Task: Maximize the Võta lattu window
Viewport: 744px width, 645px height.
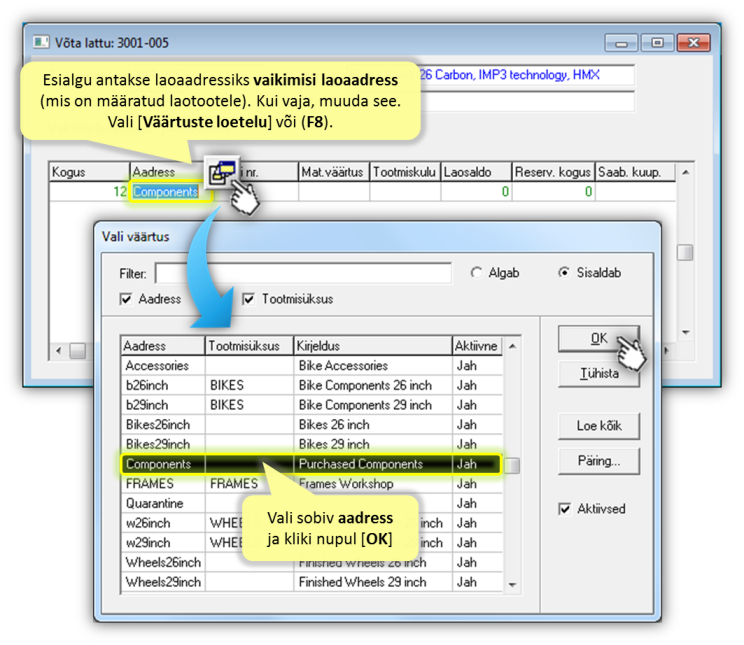Action: click(x=657, y=43)
